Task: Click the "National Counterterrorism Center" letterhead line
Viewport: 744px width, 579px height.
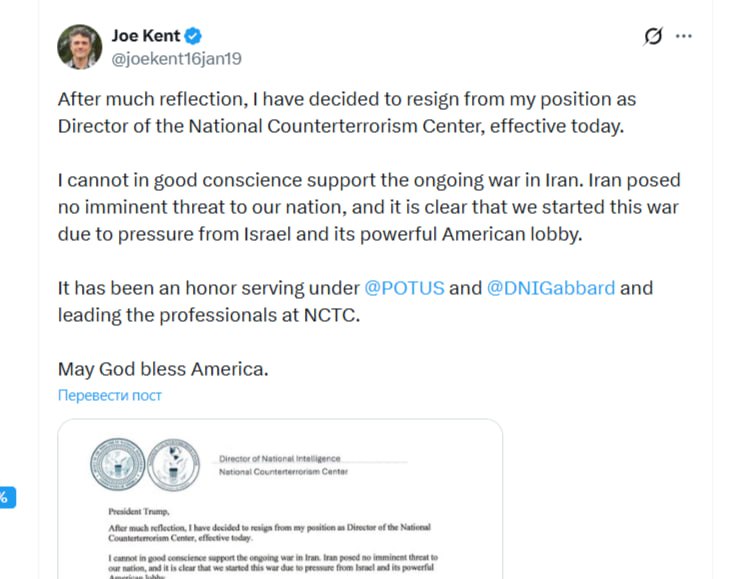Action: (x=283, y=471)
